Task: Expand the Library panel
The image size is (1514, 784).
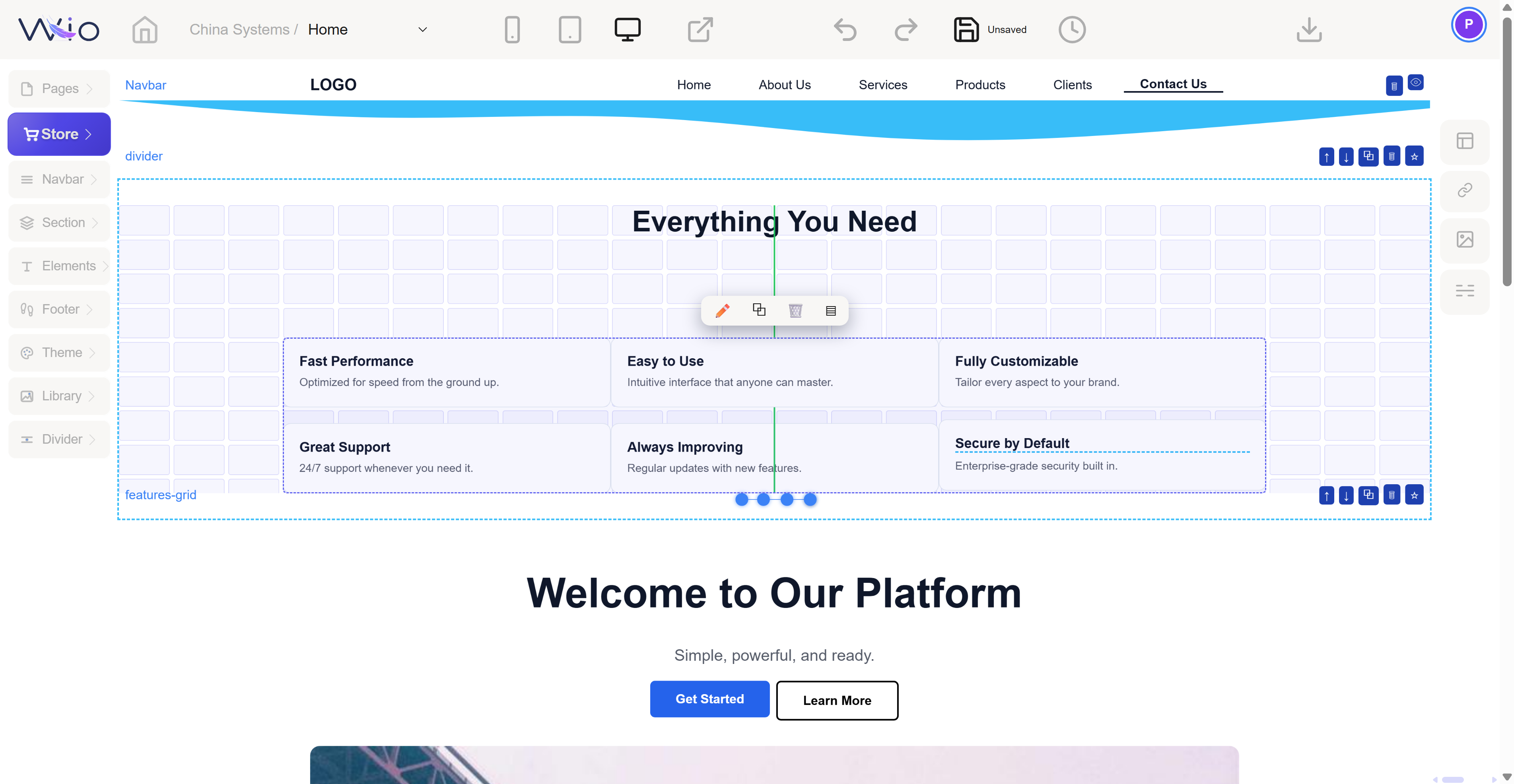Action: point(59,396)
